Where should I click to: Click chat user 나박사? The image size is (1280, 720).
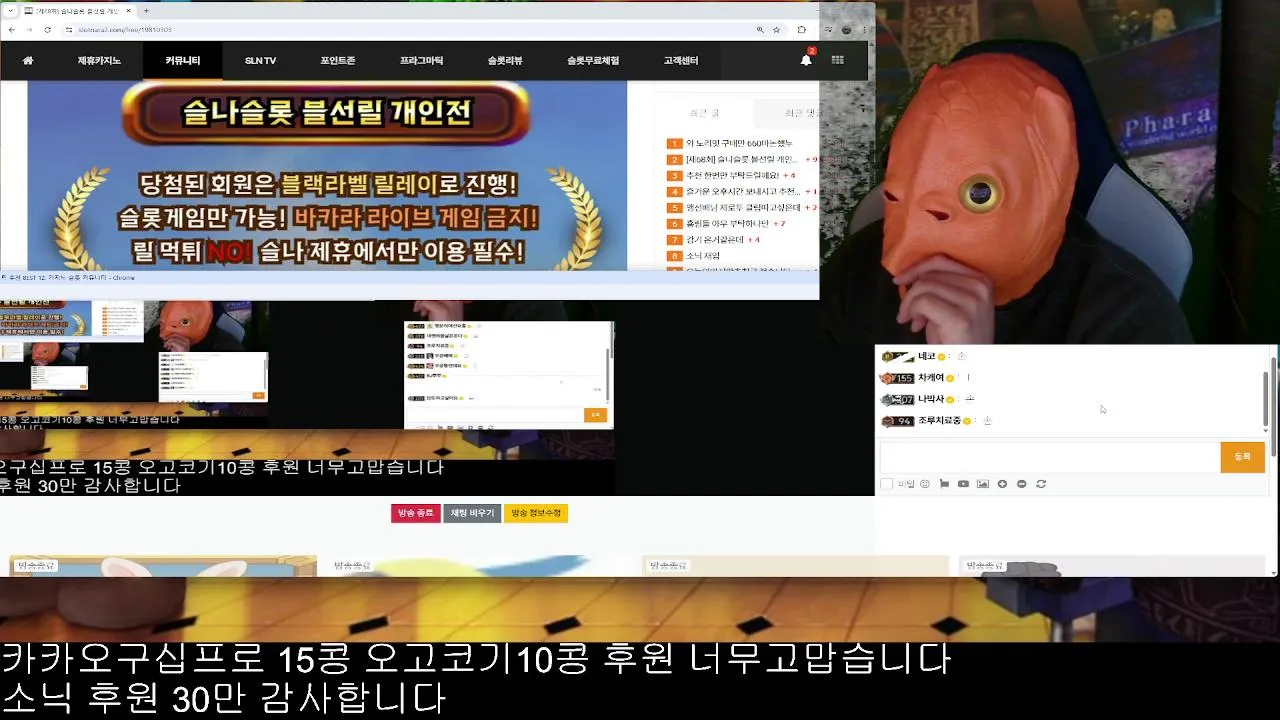pos(931,399)
